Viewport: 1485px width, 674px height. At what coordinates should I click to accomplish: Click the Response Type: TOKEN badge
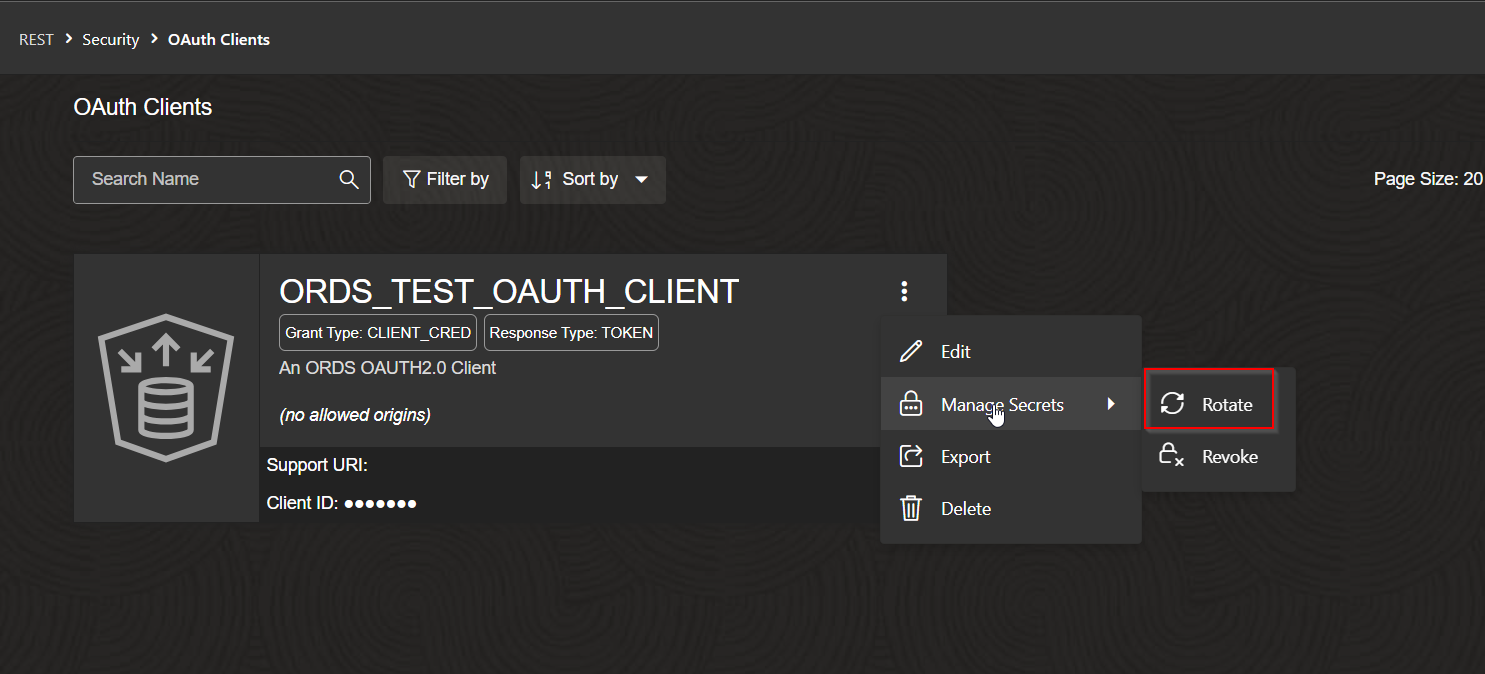(571, 333)
